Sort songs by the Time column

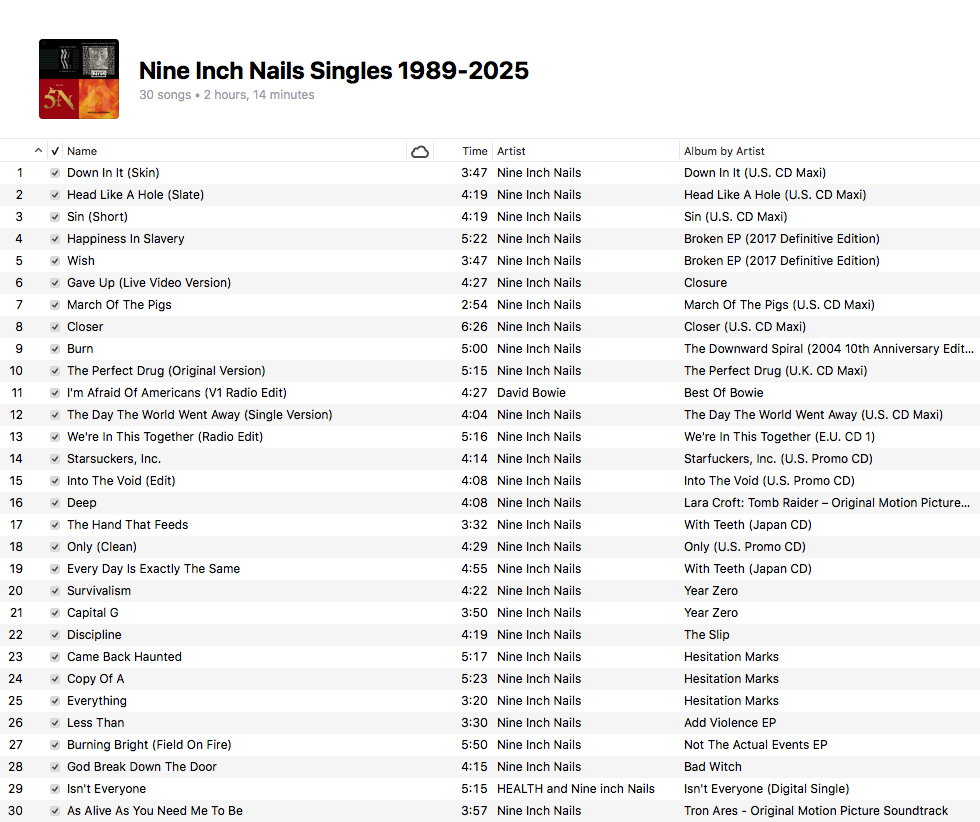[474, 151]
